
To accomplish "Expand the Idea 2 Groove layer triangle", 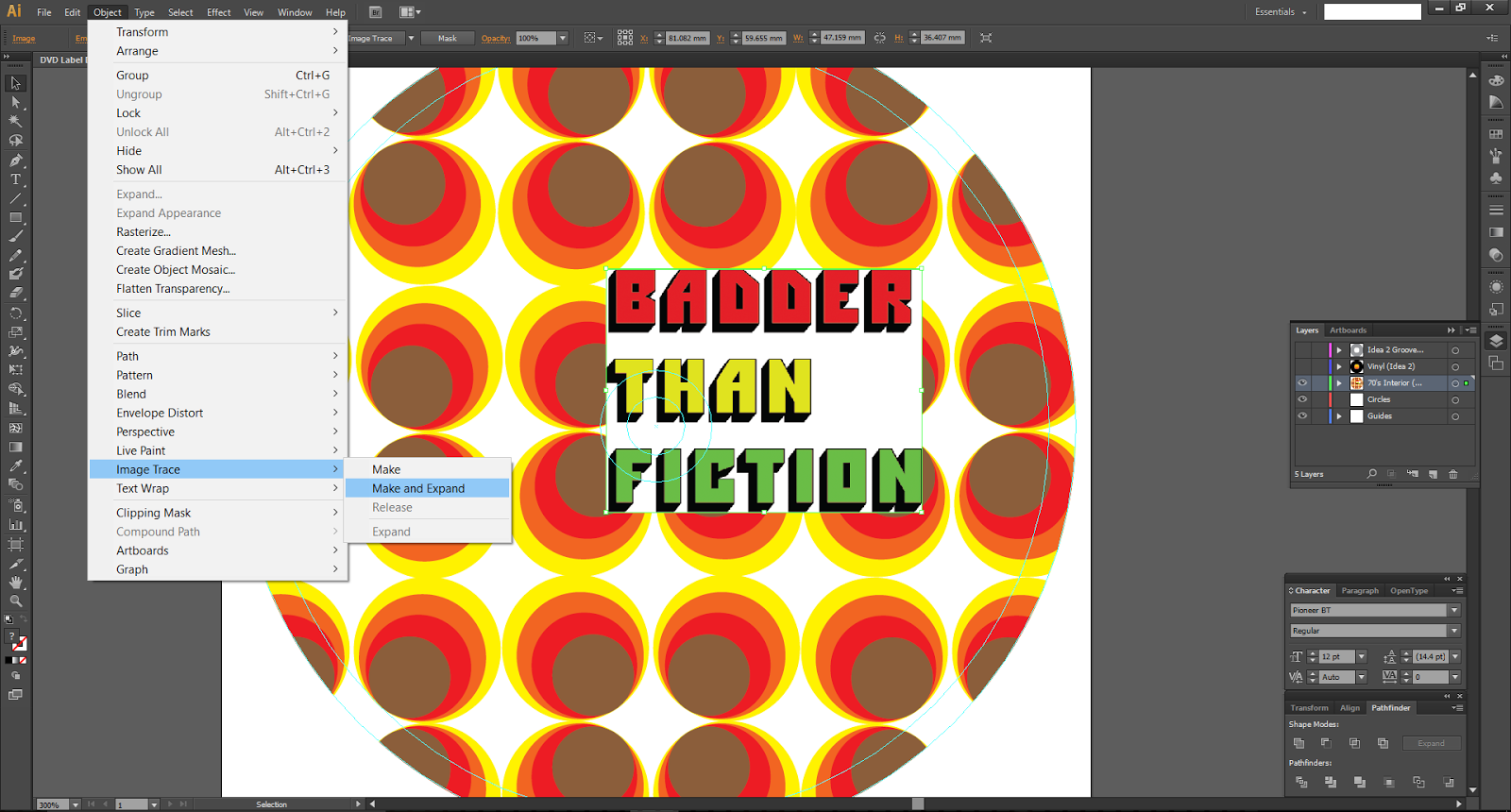I will (x=1339, y=350).
